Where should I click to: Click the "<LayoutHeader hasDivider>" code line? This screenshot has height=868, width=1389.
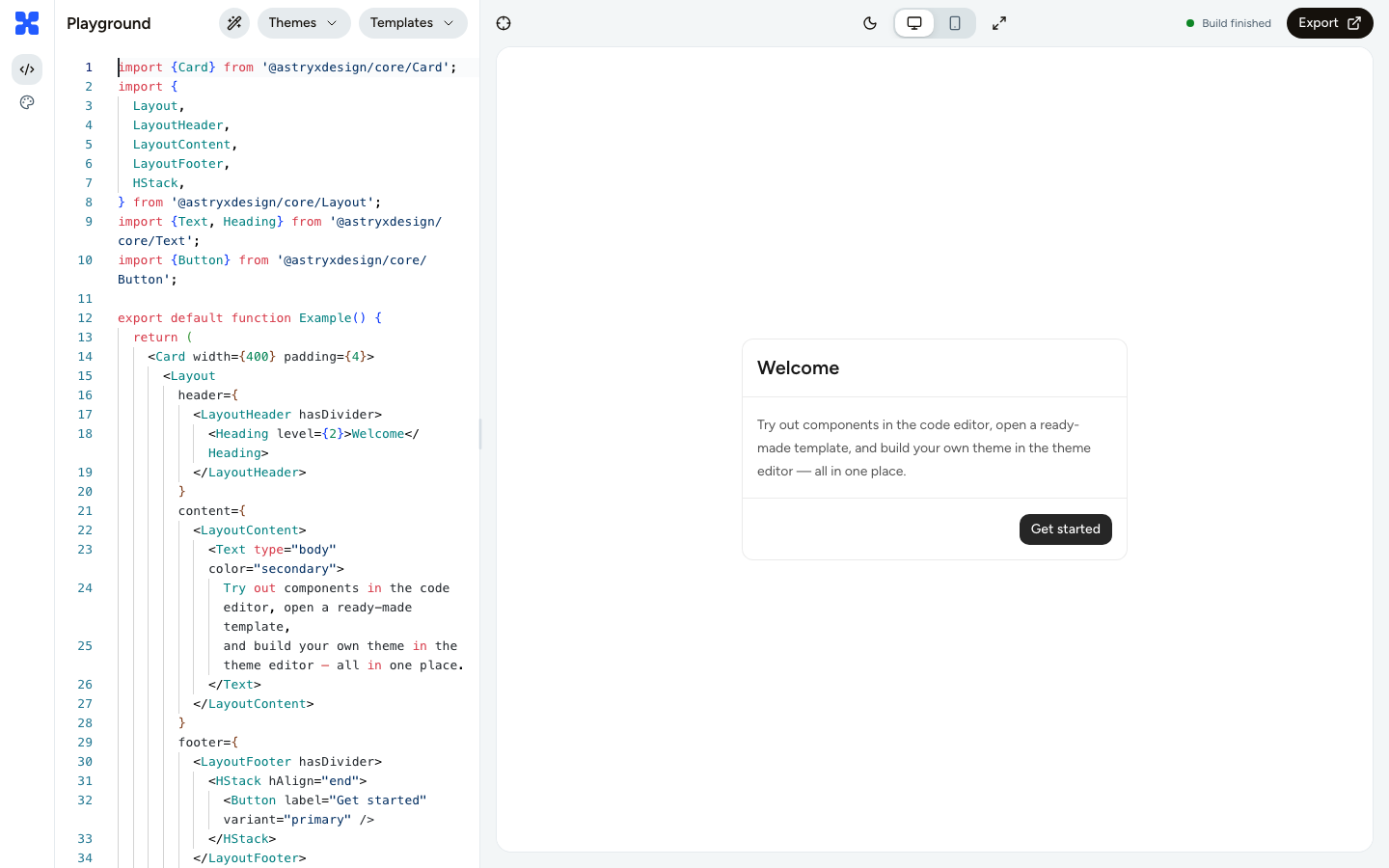(287, 415)
